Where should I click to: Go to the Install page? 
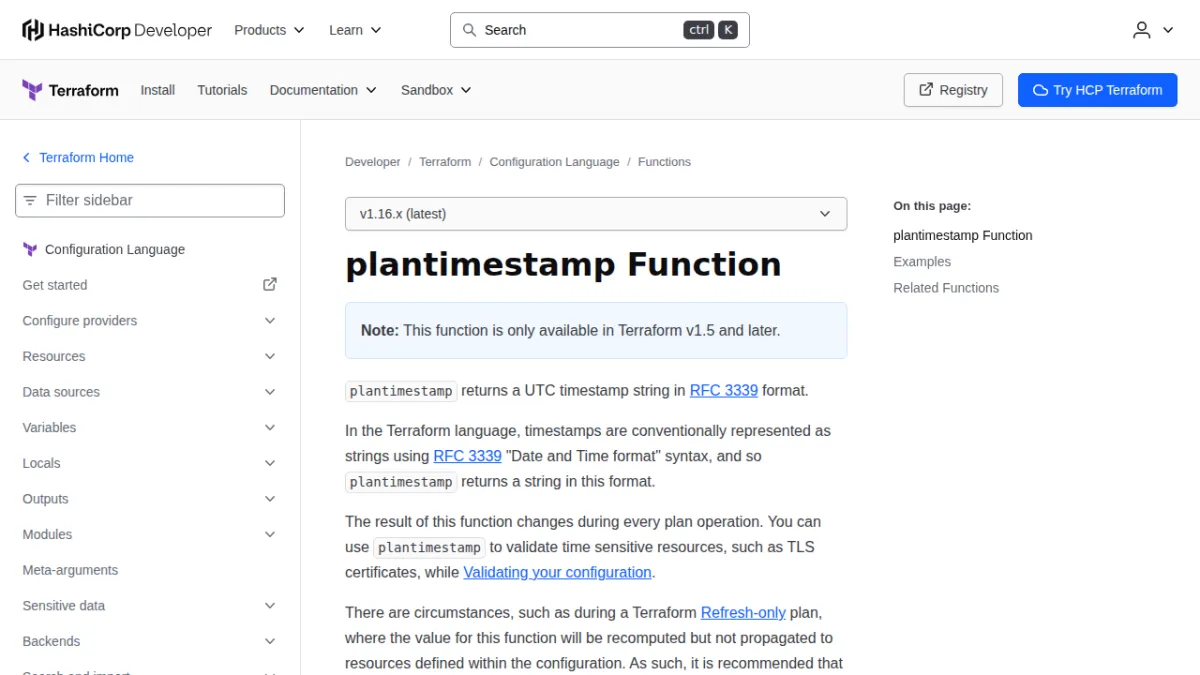(158, 90)
